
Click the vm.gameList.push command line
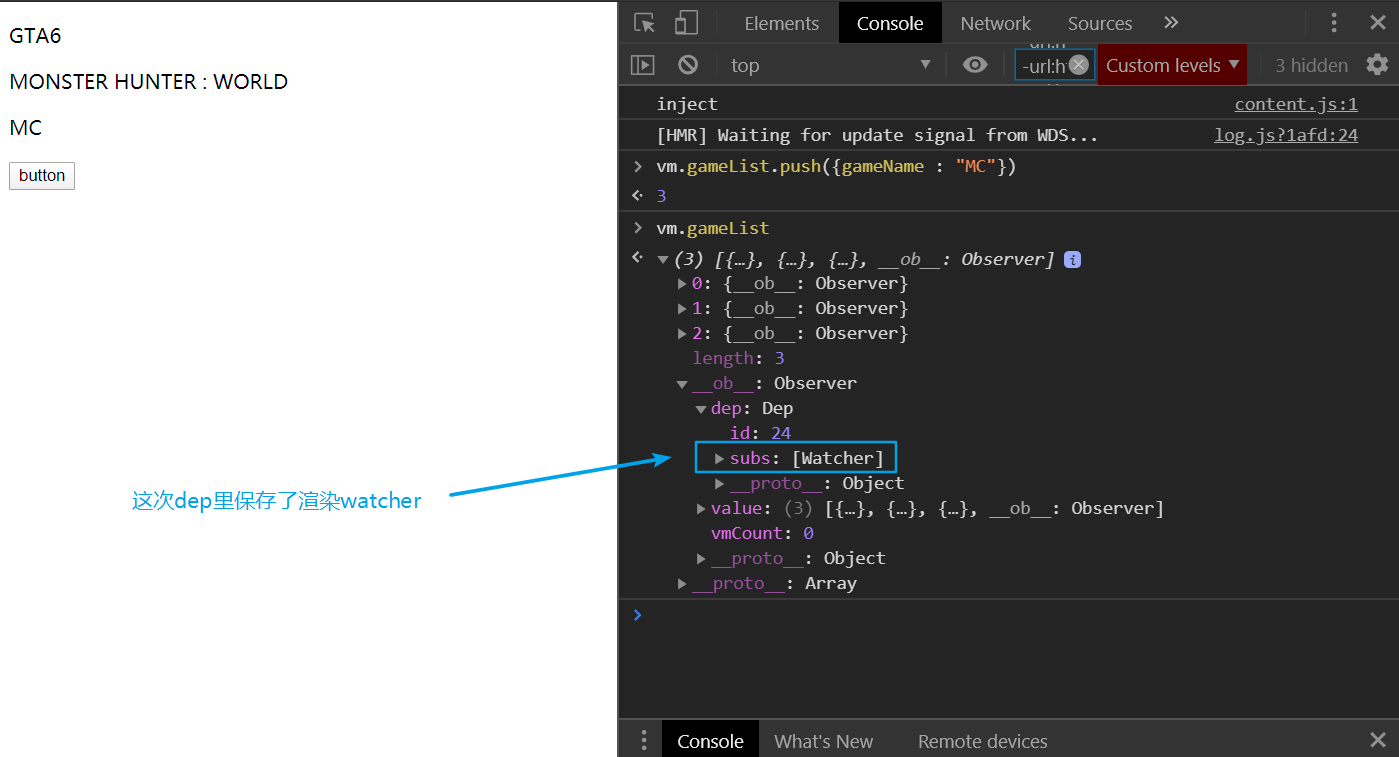(836, 167)
